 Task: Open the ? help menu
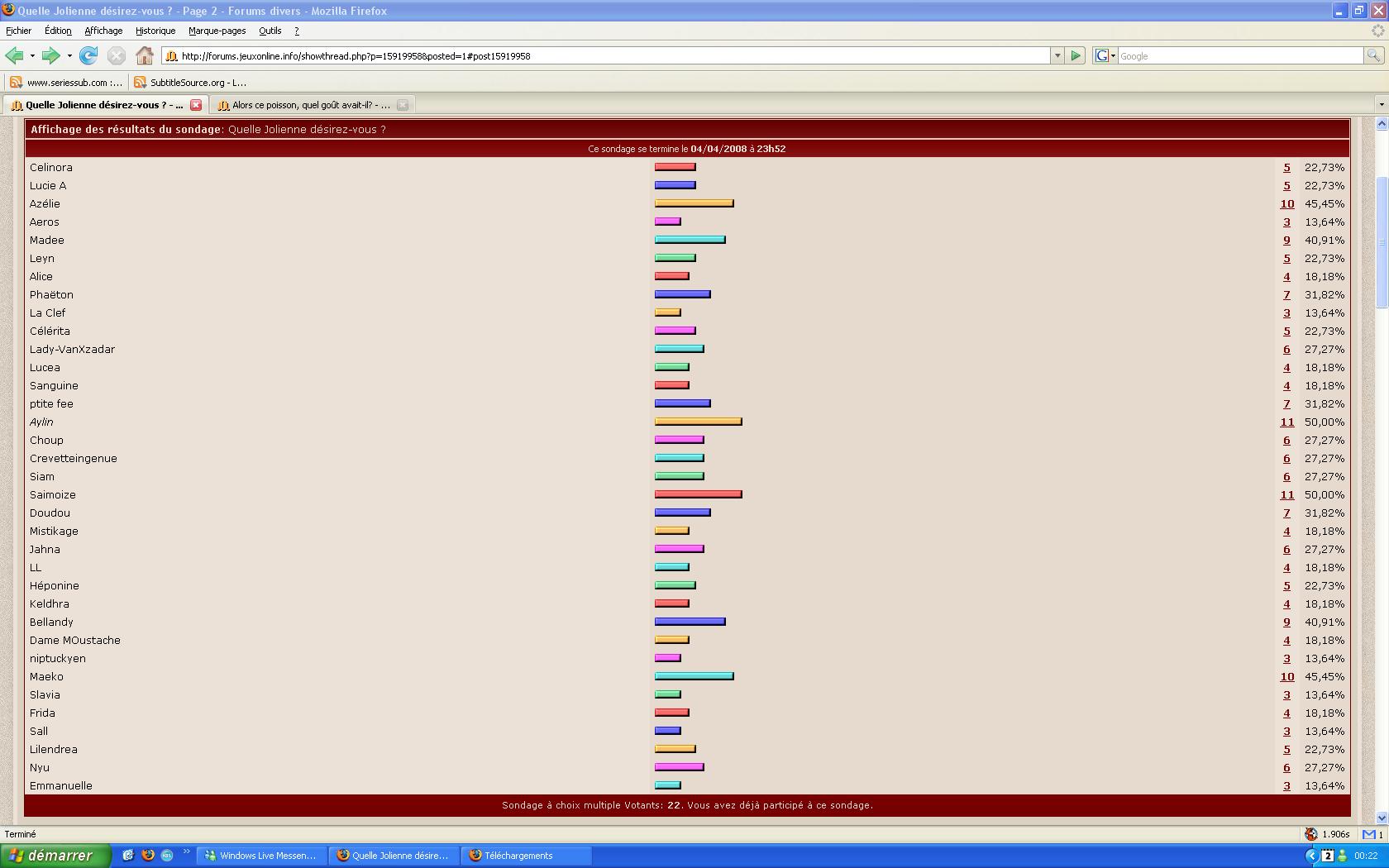297,31
